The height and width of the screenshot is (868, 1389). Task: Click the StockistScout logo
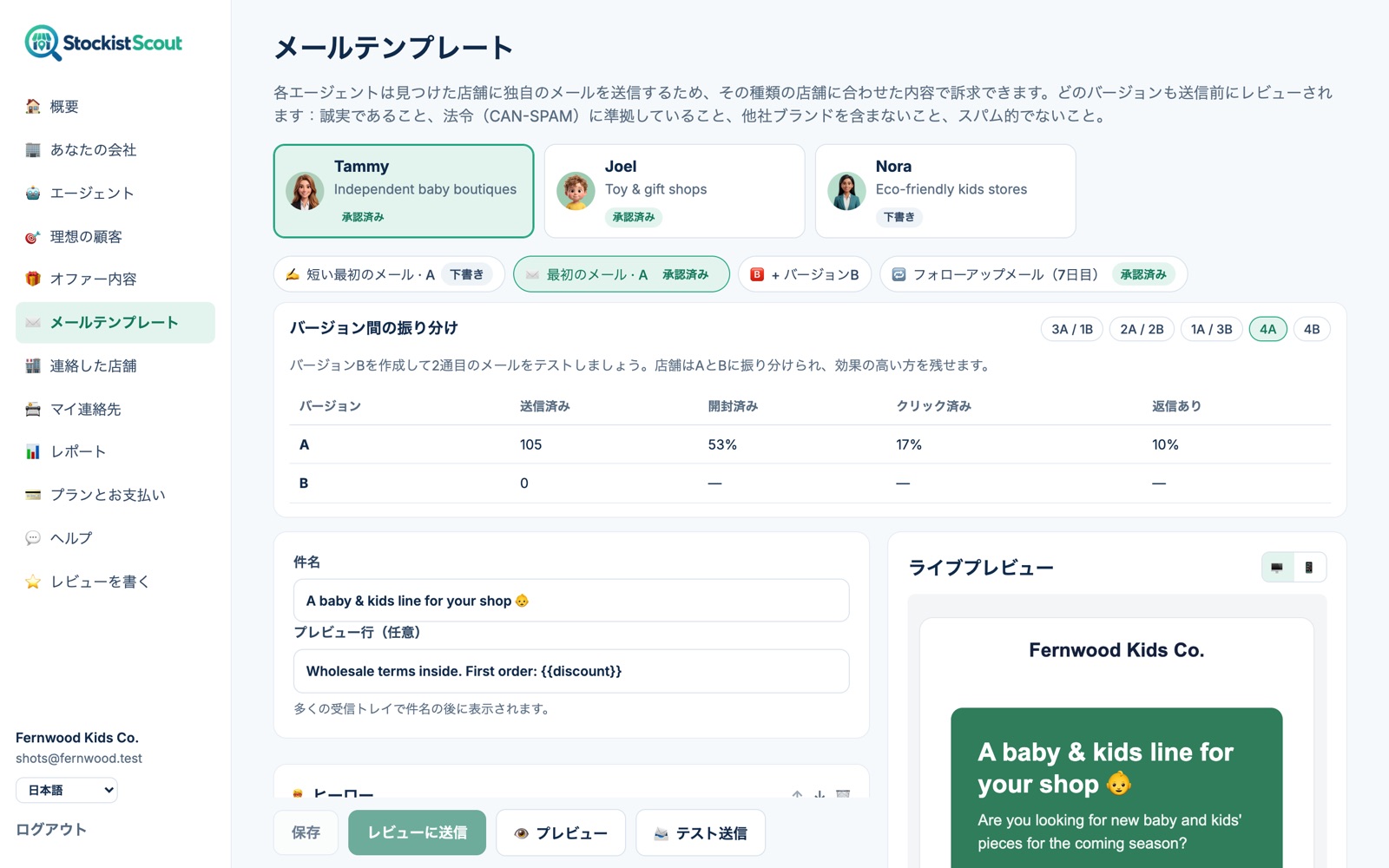(104, 43)
